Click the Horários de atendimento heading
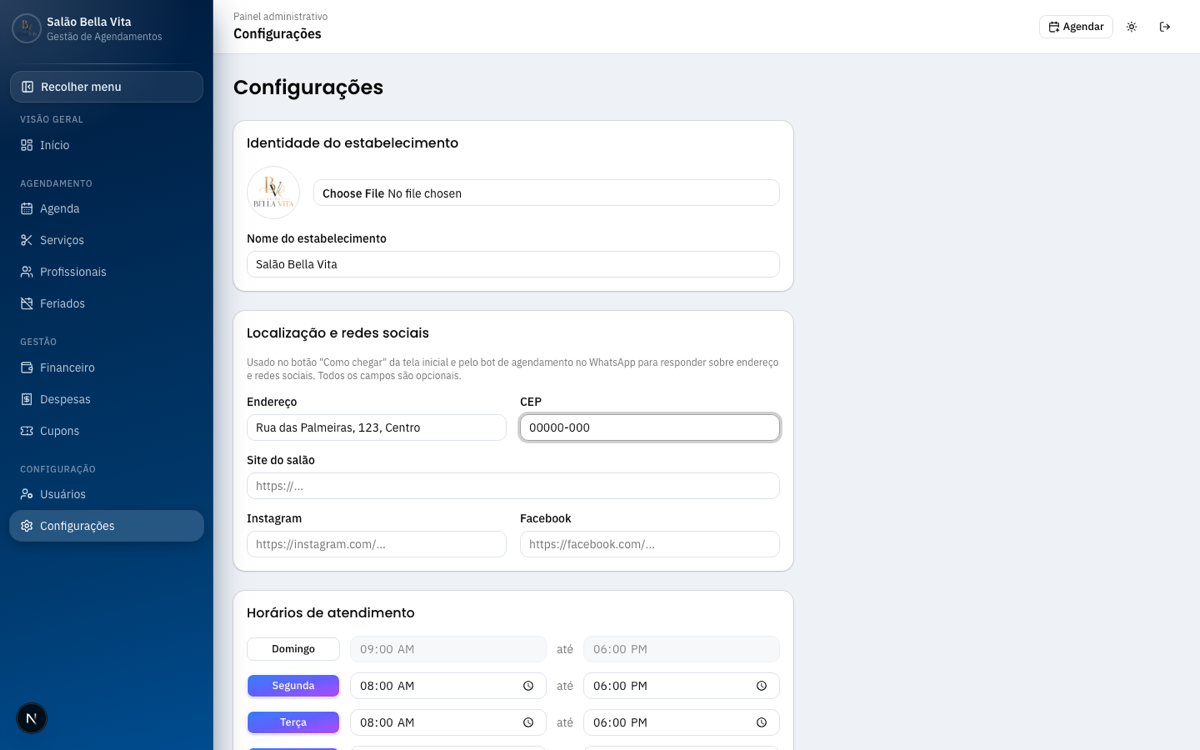 tap(330, 613)
